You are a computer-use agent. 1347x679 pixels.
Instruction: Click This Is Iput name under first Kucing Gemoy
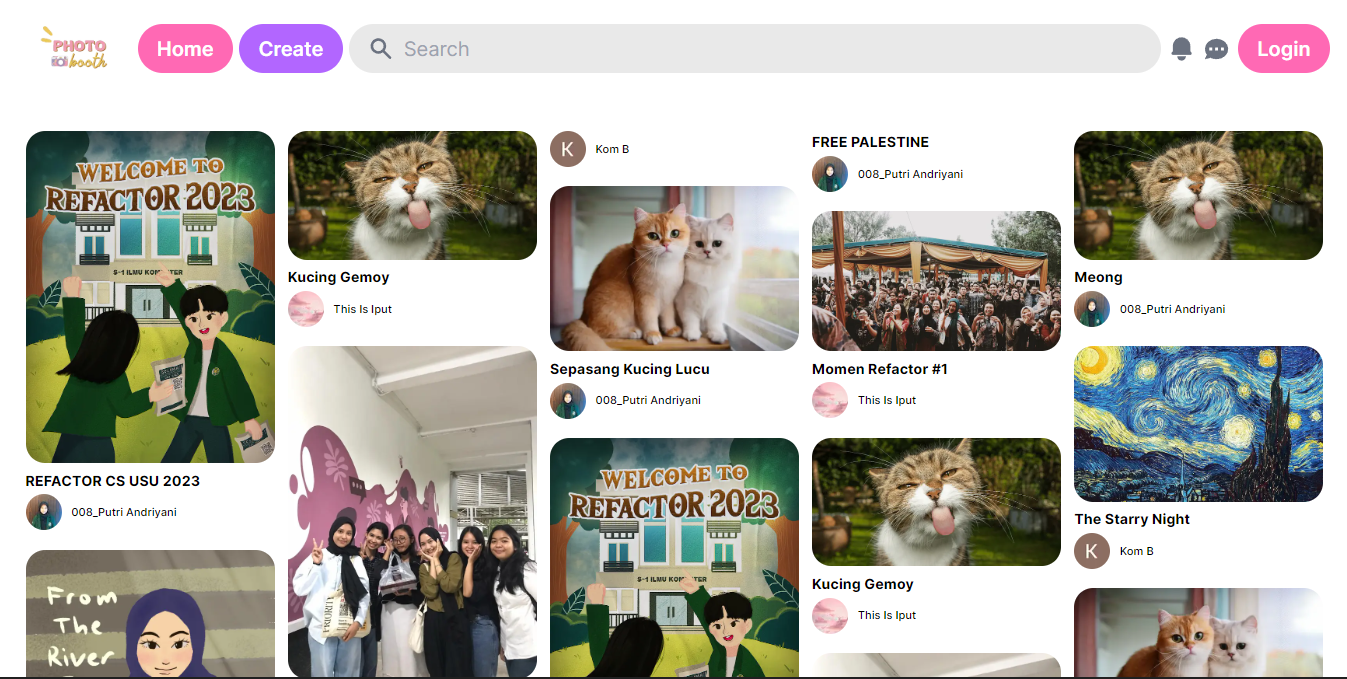(363, 309)
